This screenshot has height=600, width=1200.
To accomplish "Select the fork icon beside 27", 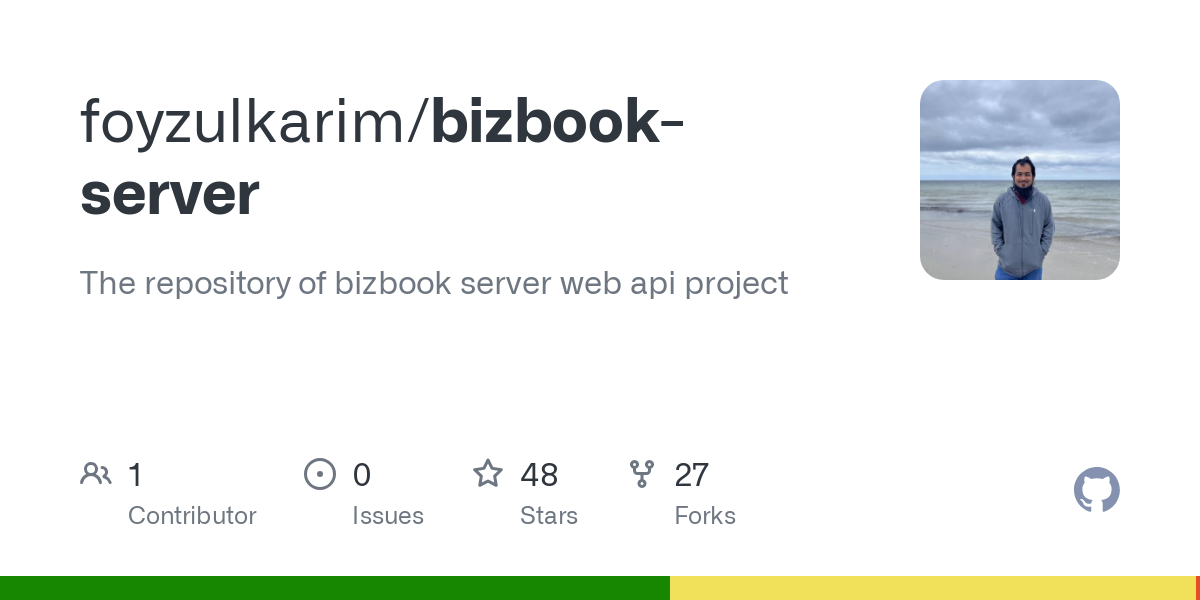I will [642, 474].
